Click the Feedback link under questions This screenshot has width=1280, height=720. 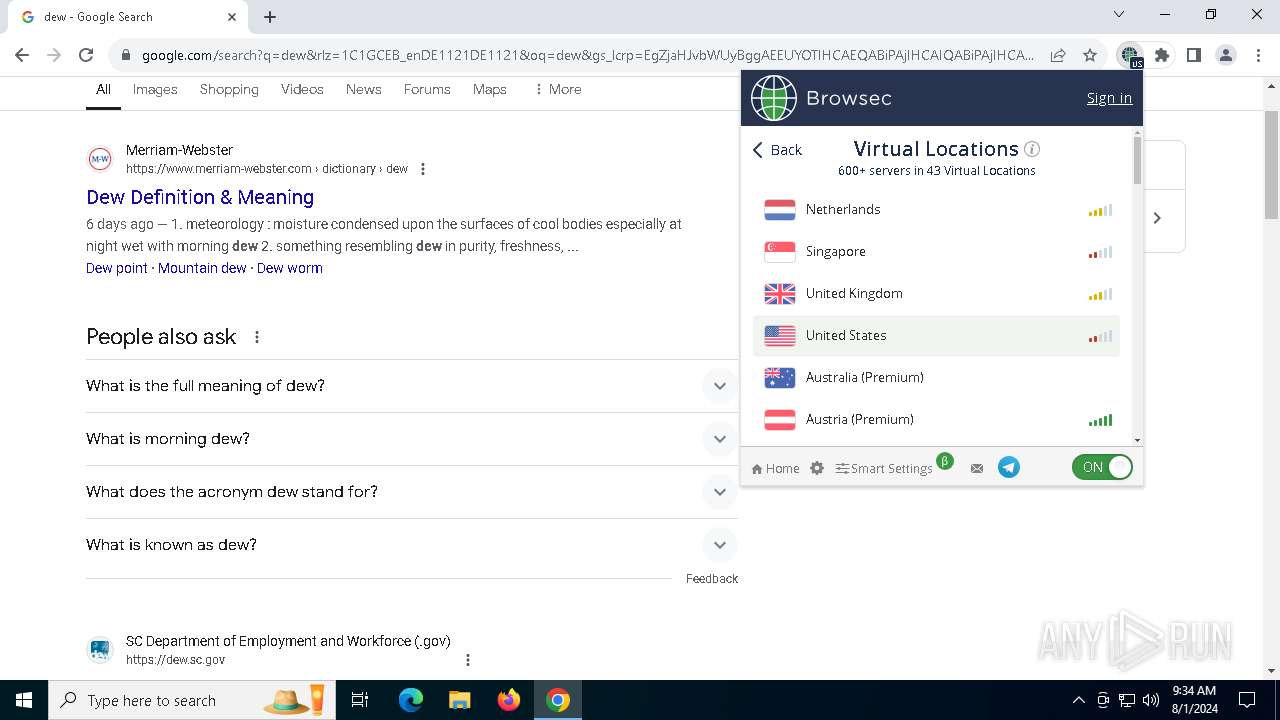point(712,579)
